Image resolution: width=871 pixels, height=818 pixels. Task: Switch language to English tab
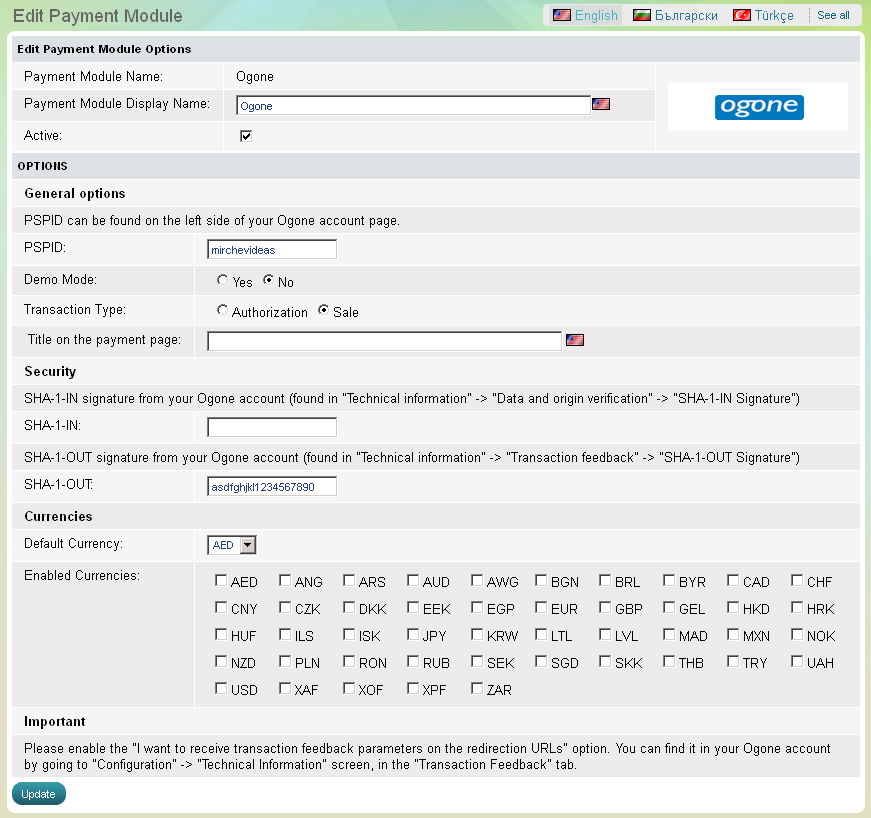tap(586, 15)
